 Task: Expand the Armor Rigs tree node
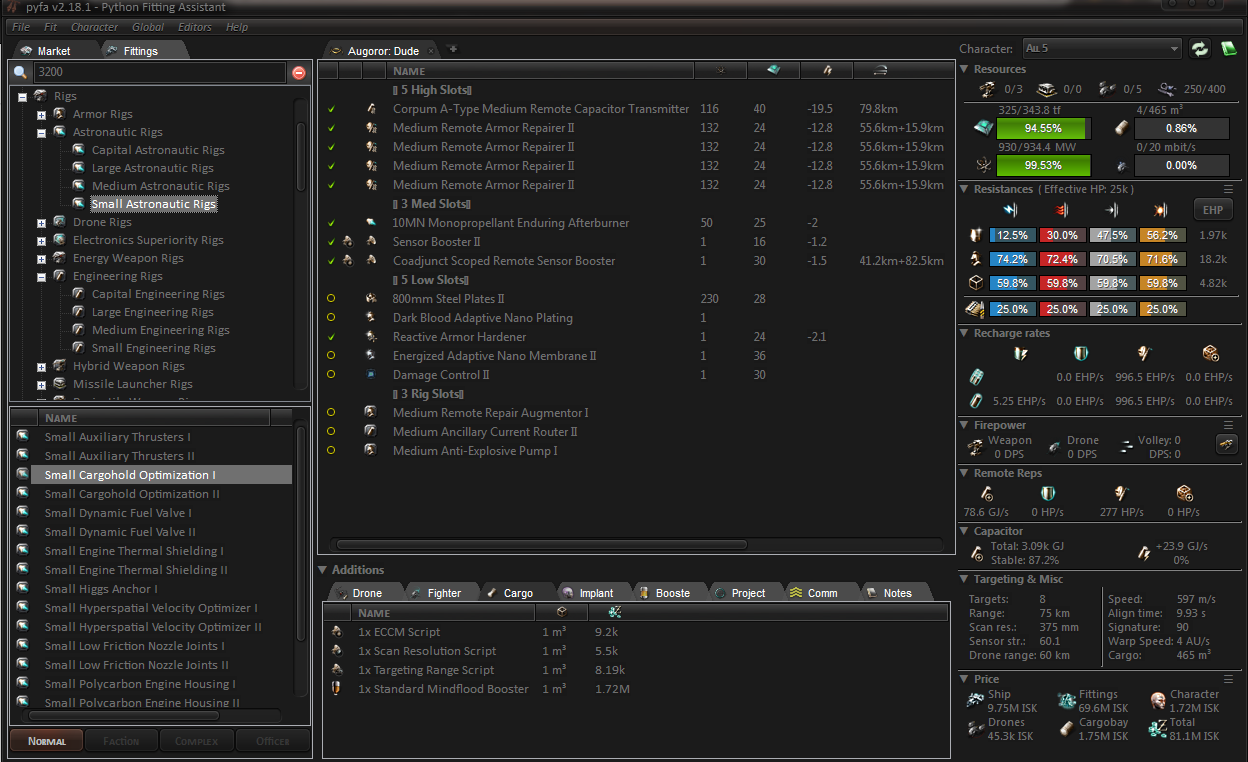point(41,114)
